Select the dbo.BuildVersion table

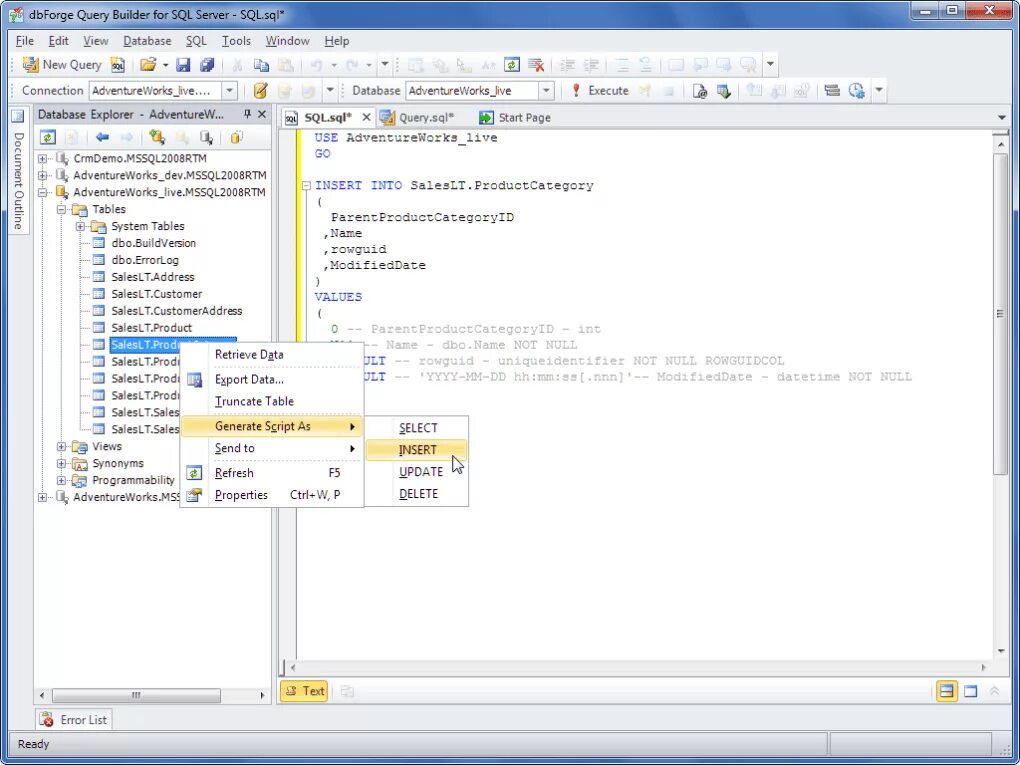click(x=153, y=243)
